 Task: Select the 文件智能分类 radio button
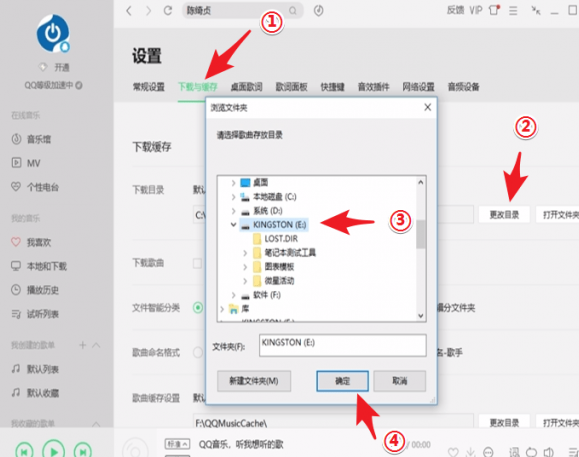point(198,307)
